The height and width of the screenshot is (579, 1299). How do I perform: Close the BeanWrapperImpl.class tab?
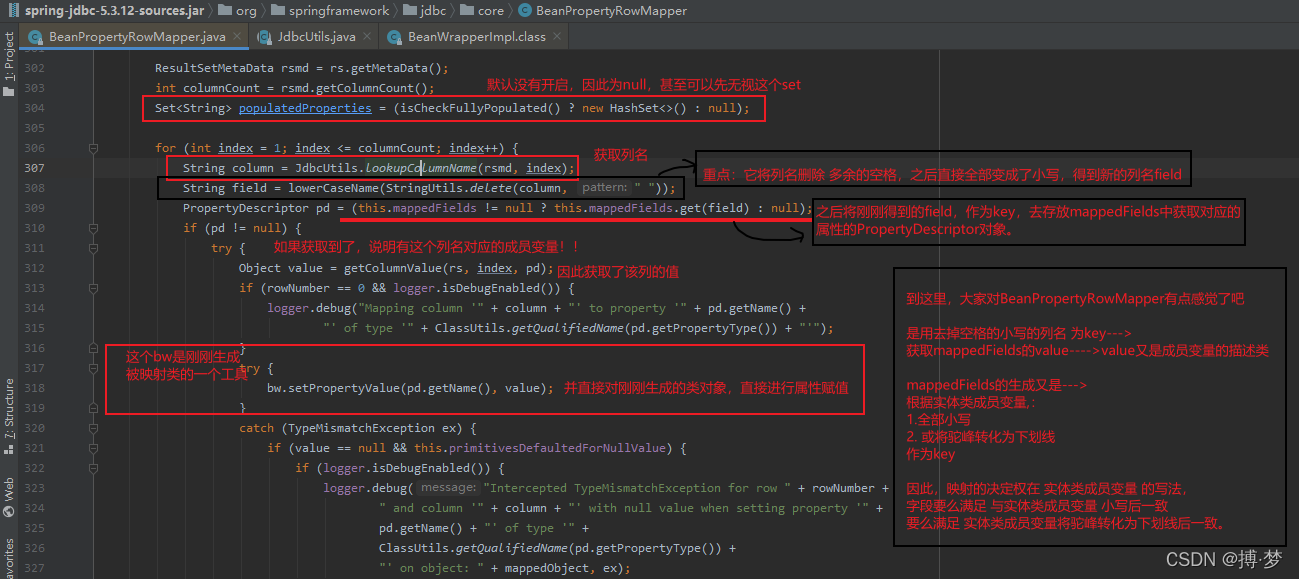click(557, 37)
